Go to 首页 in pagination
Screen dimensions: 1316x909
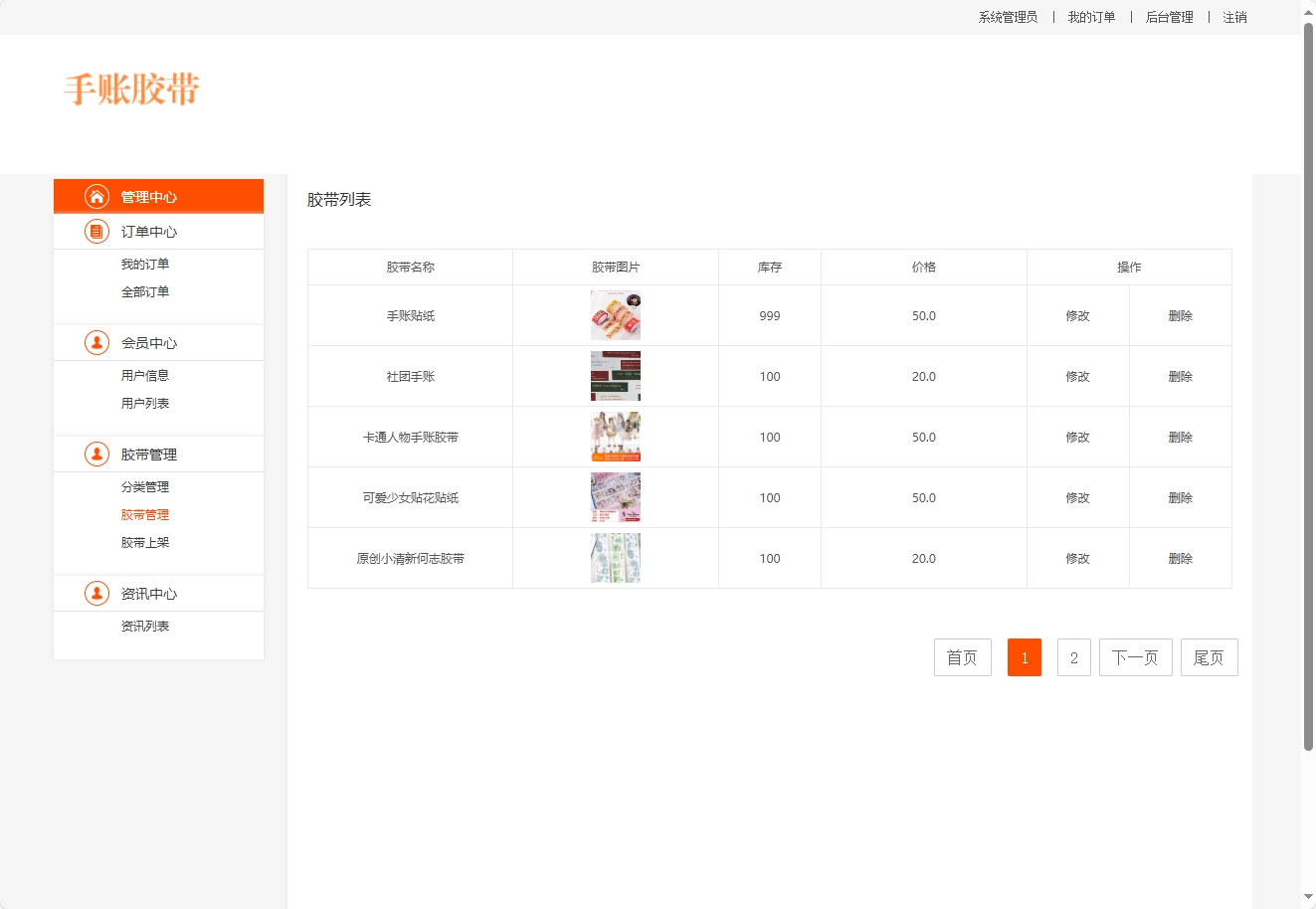[962, 656]
